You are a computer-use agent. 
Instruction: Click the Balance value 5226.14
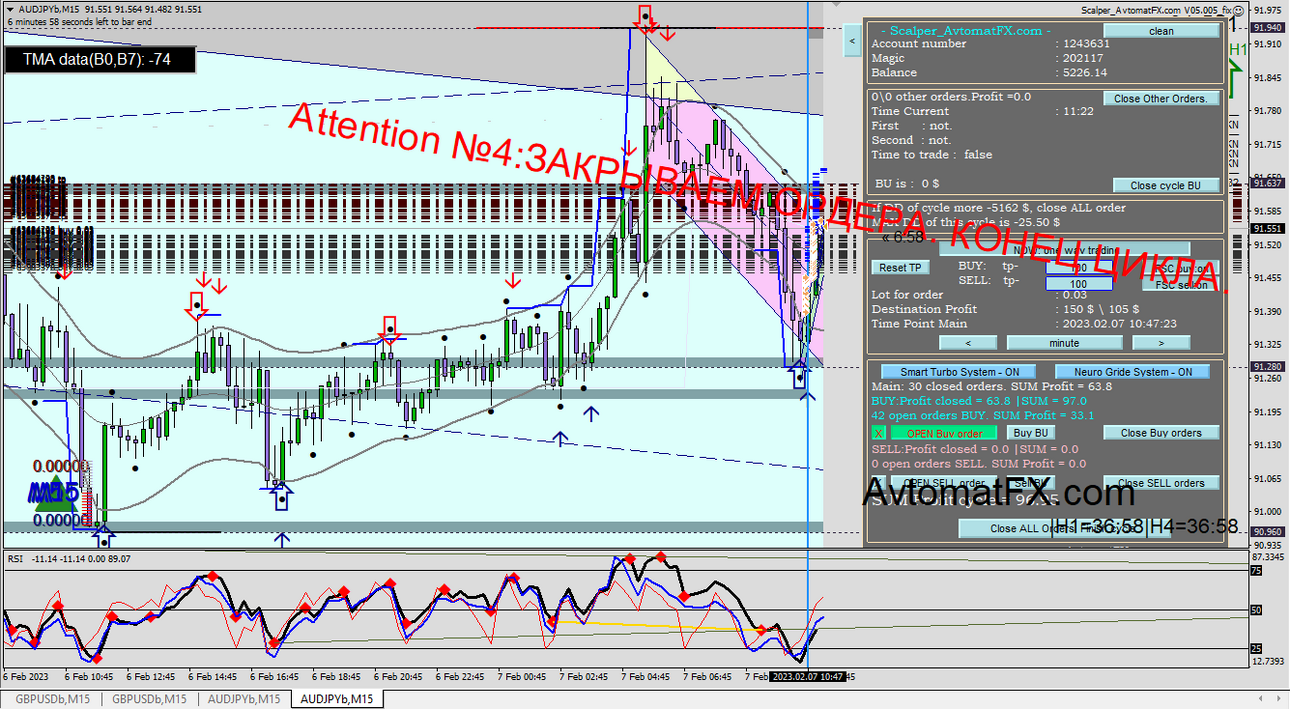pos(1085,72)
